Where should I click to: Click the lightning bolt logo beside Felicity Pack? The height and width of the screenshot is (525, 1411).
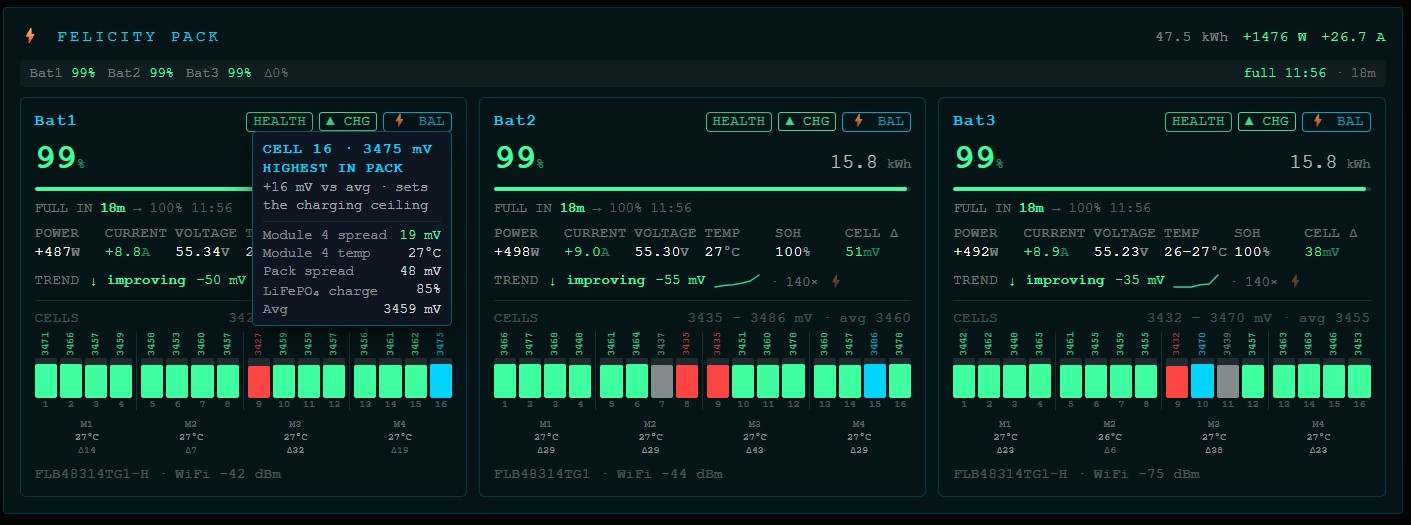pyautogui.click(x=30, y=36)
